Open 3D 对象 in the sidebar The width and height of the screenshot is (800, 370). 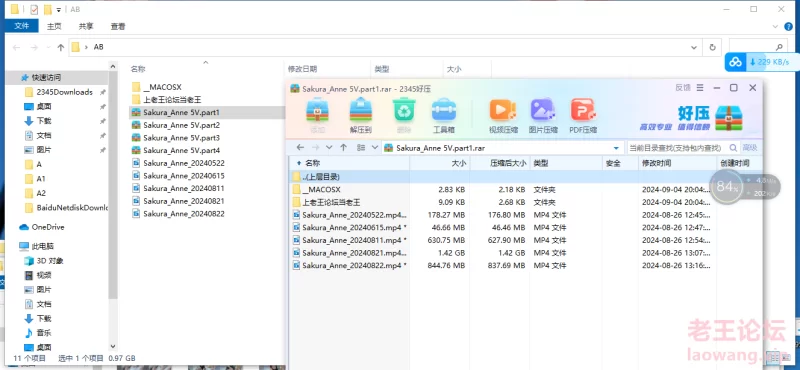tap(44, 261)
